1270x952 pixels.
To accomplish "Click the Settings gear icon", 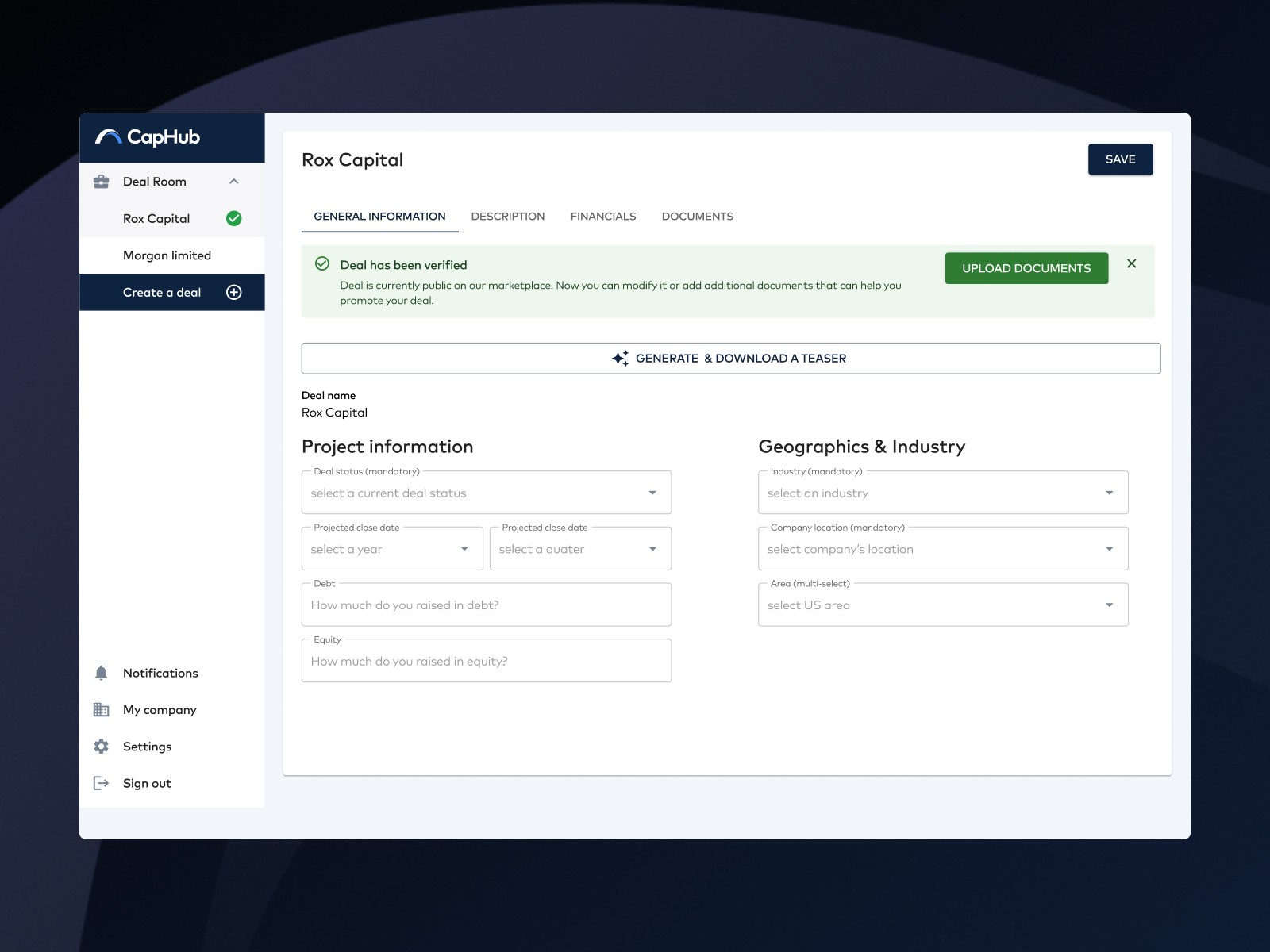I will pos(102,747).
